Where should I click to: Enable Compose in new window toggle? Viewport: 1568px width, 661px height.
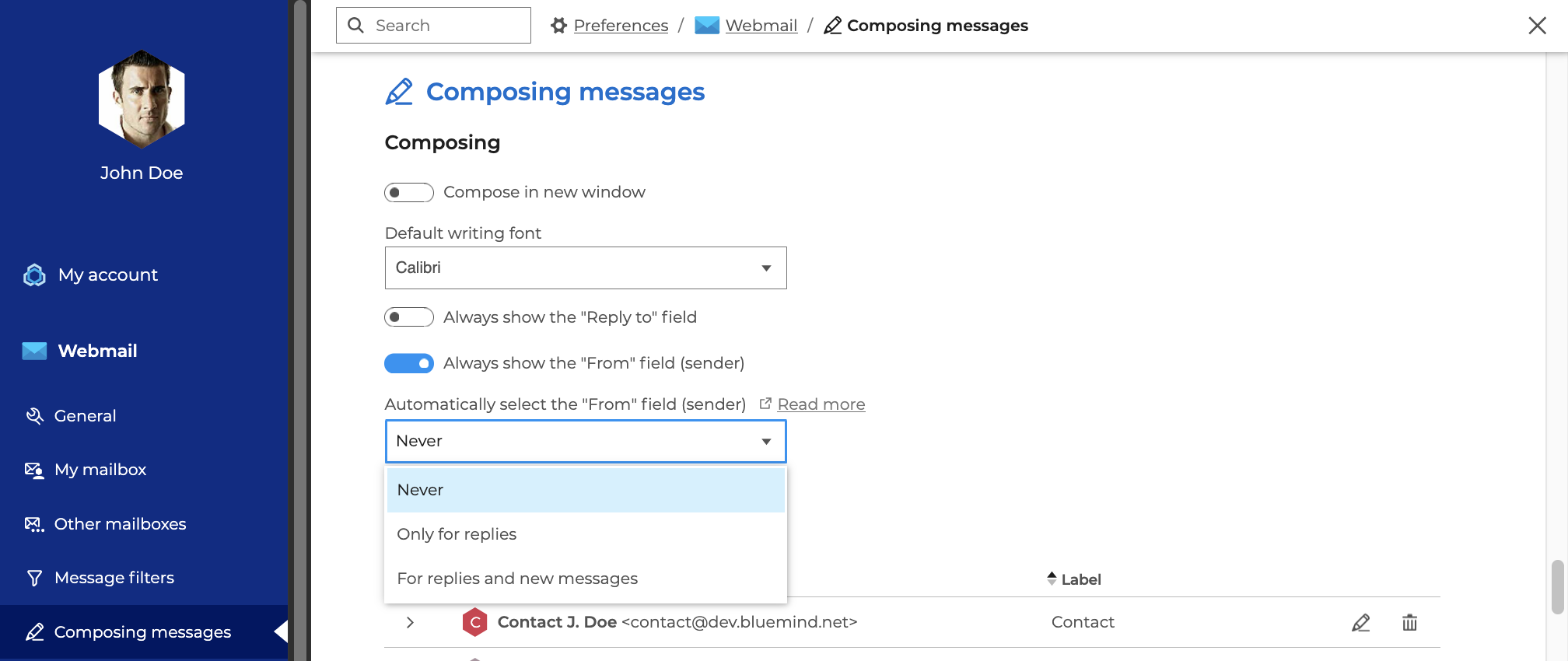tap(409, 193)
